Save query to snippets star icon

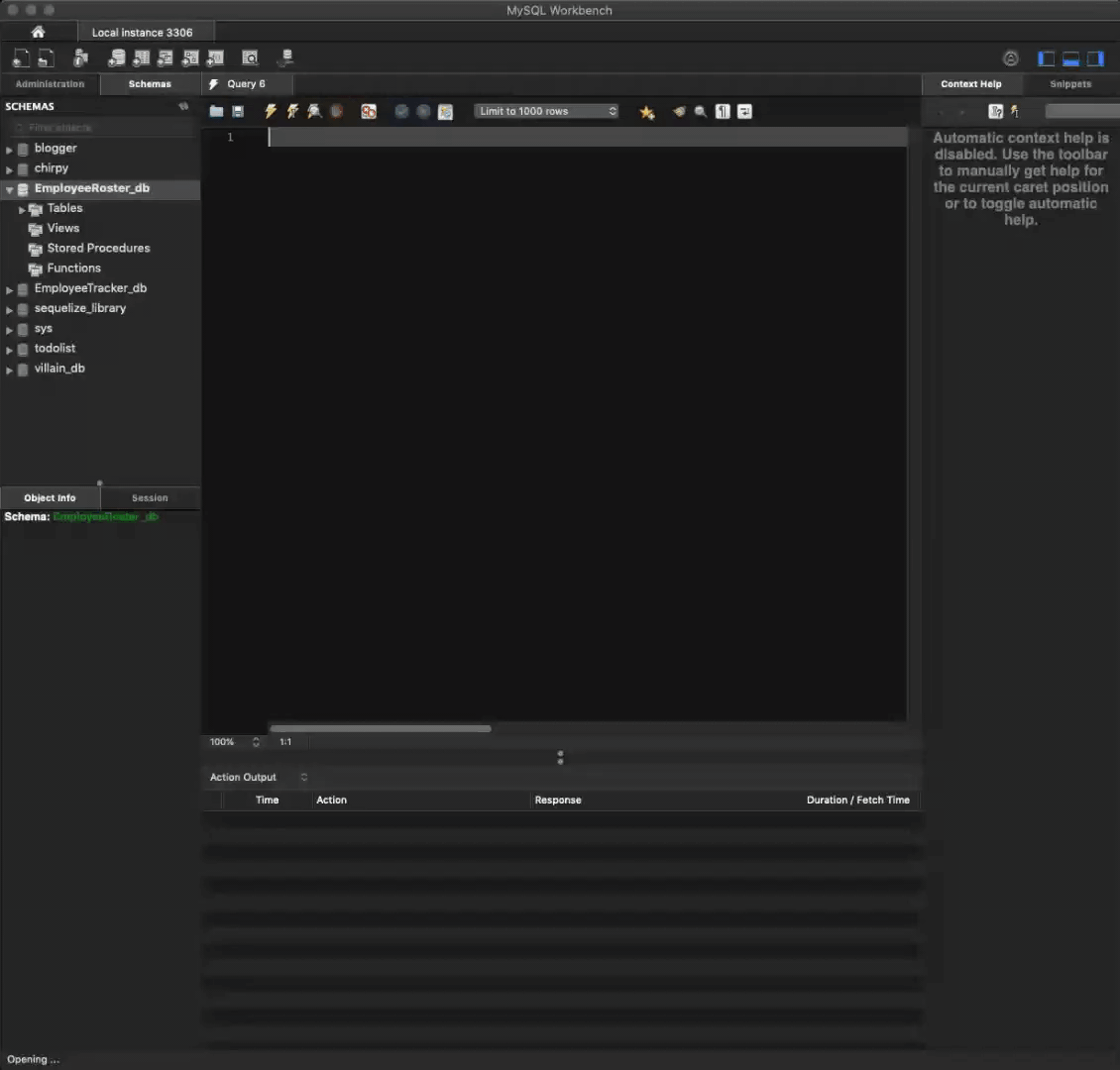(647, 112)
